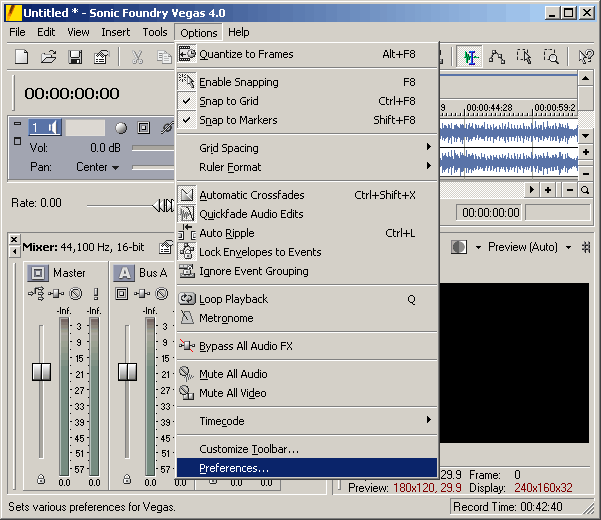Click the Bus A letter icon
Viewport: 601px width, 520px height.
pos(124,273)
